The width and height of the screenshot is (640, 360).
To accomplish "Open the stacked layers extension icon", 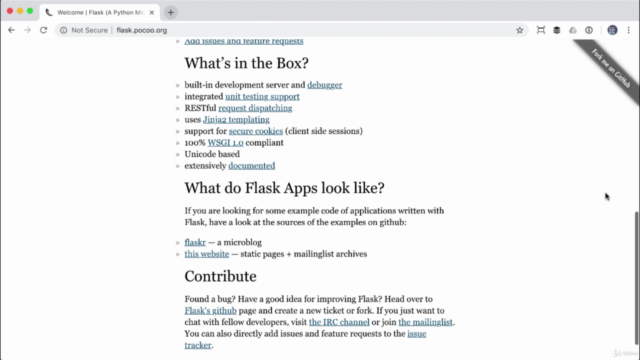I will click(x=557, y=30).
